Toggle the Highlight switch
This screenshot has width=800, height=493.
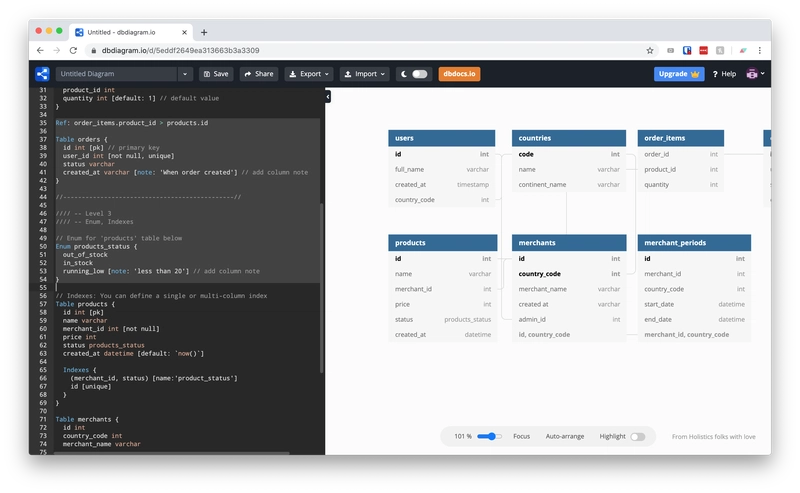[637, 437]
